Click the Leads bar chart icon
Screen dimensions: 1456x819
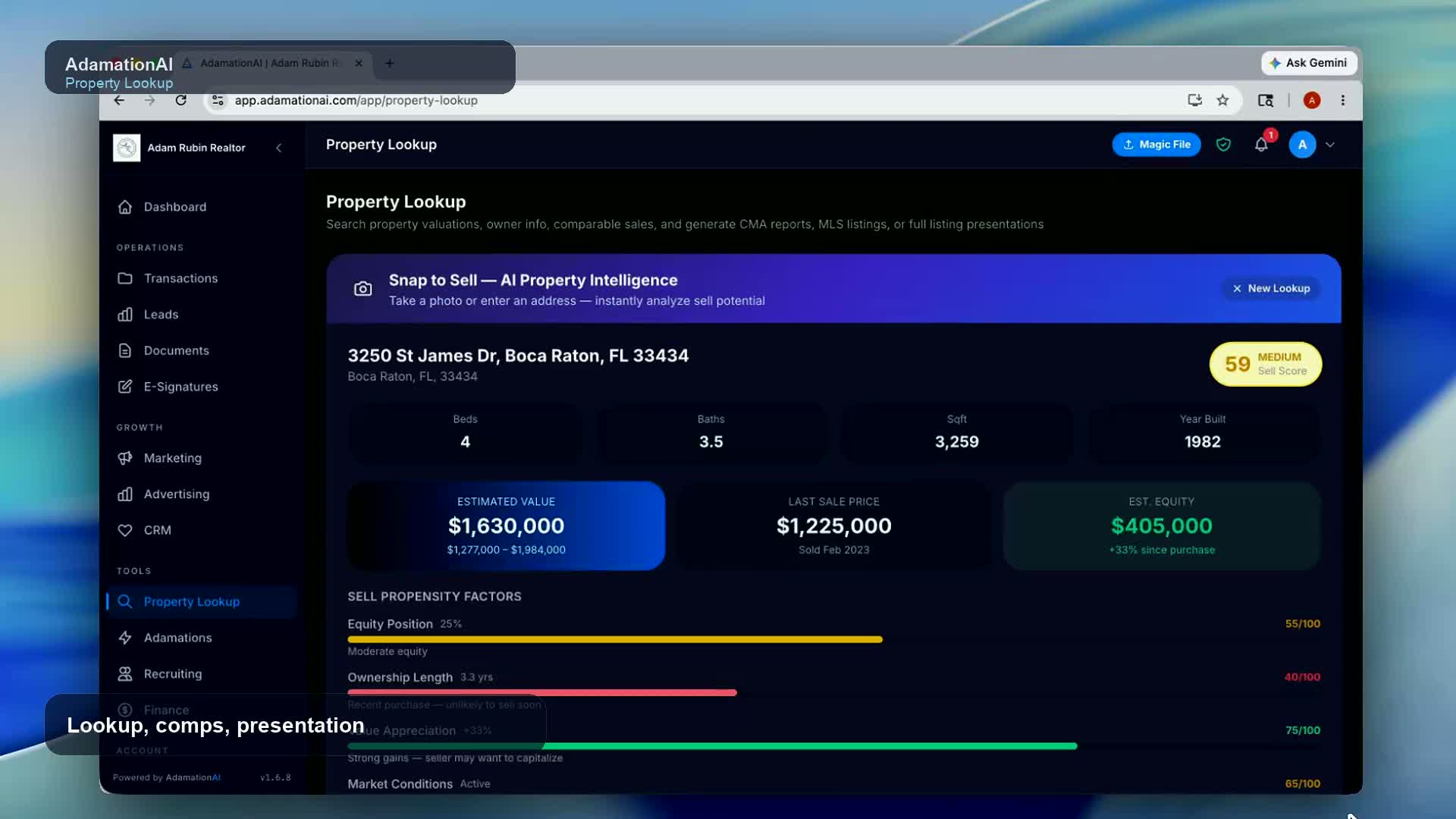[125, 315]
